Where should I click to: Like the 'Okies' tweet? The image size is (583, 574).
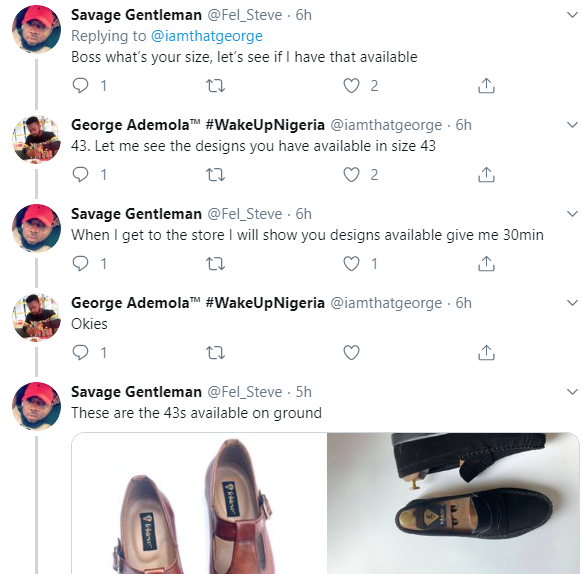click(x=351, y=352)
